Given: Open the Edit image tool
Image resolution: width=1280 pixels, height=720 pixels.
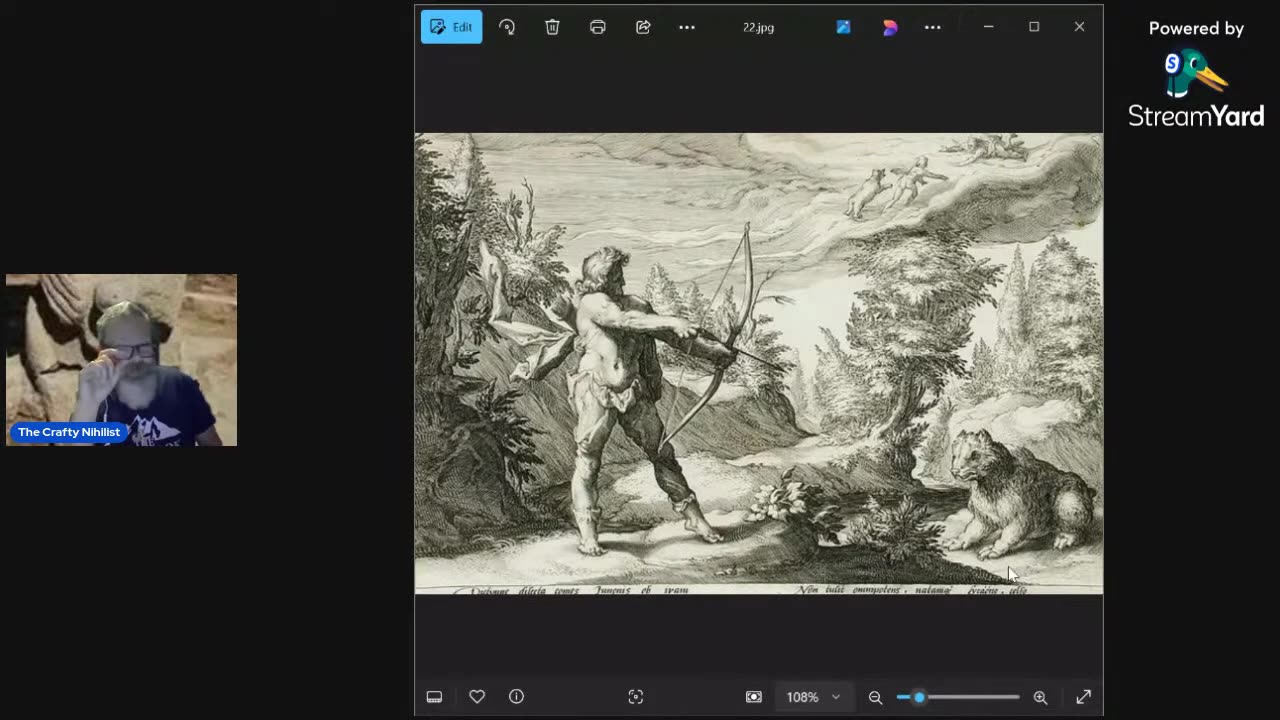Looking at the screenshot, I should click(x=451, y=27).
